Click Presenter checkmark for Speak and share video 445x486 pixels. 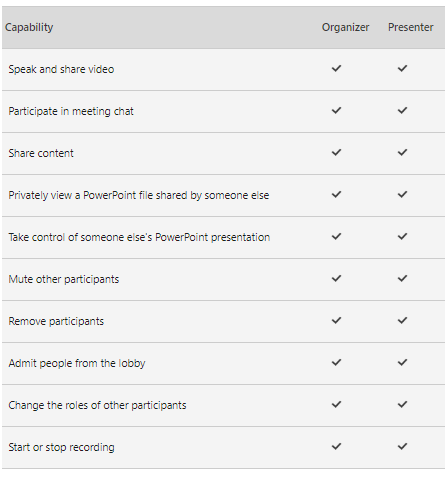click(x=402, y=68)
